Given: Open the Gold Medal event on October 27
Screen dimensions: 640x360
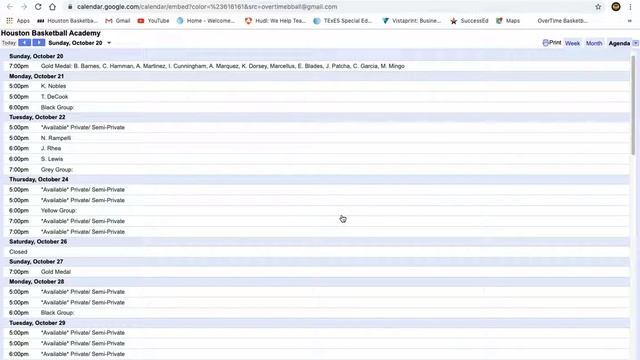Looking at the screenshot, I should coord(56,272).
